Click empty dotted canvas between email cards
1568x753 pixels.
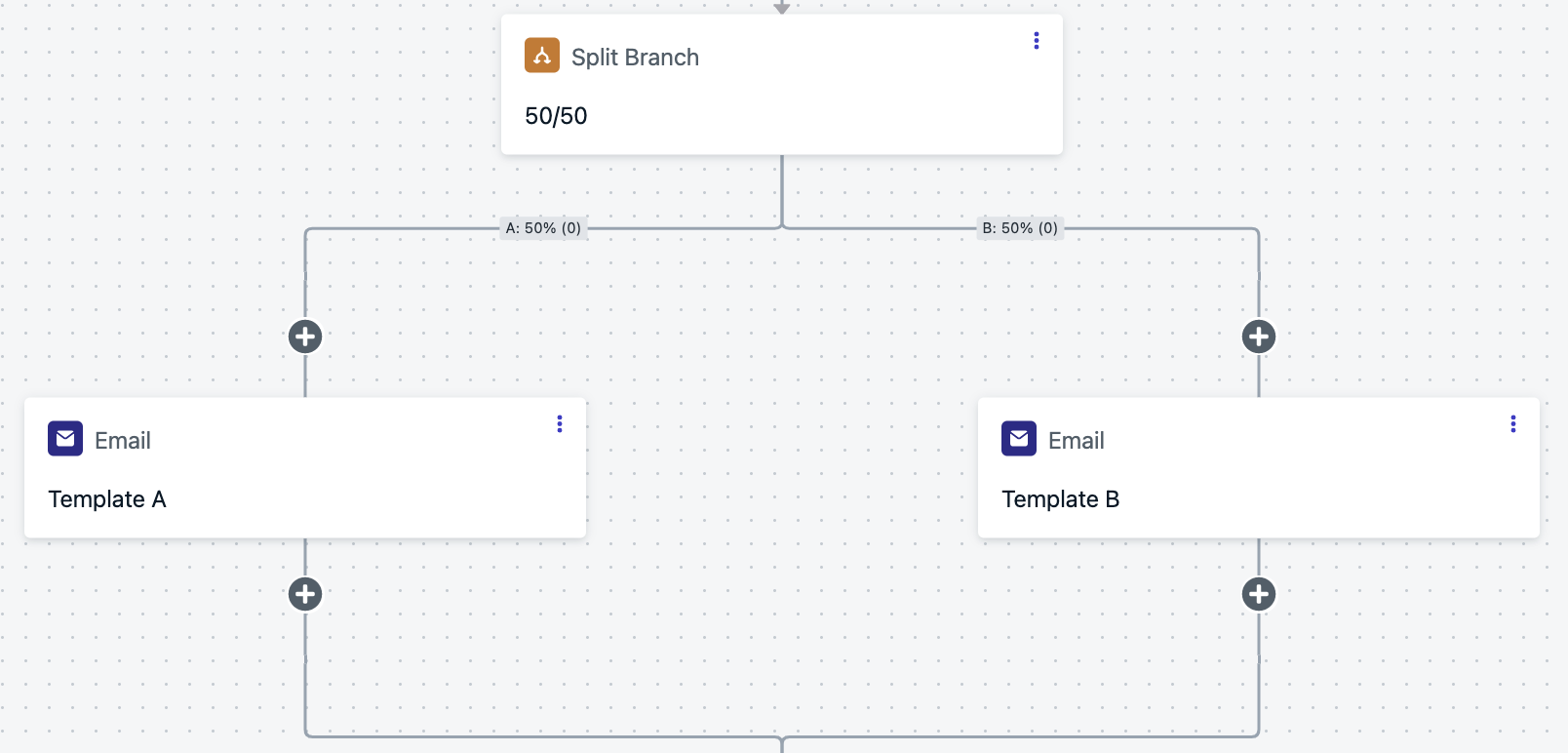click(782, 468)
